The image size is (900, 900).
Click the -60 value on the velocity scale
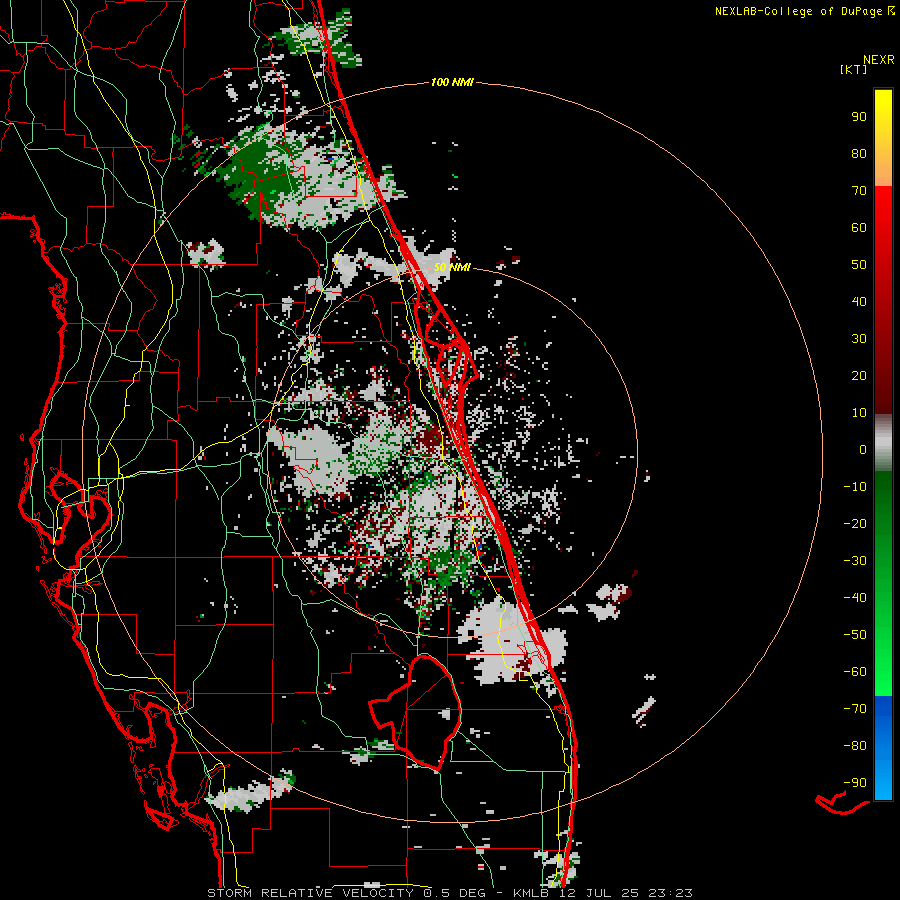click(x=855, y=672)
